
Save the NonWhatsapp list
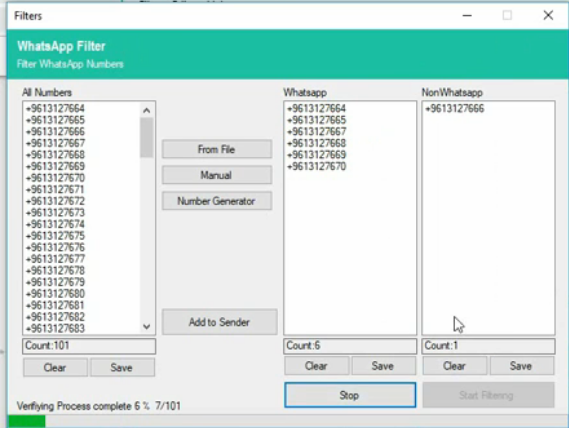point(521,366)
